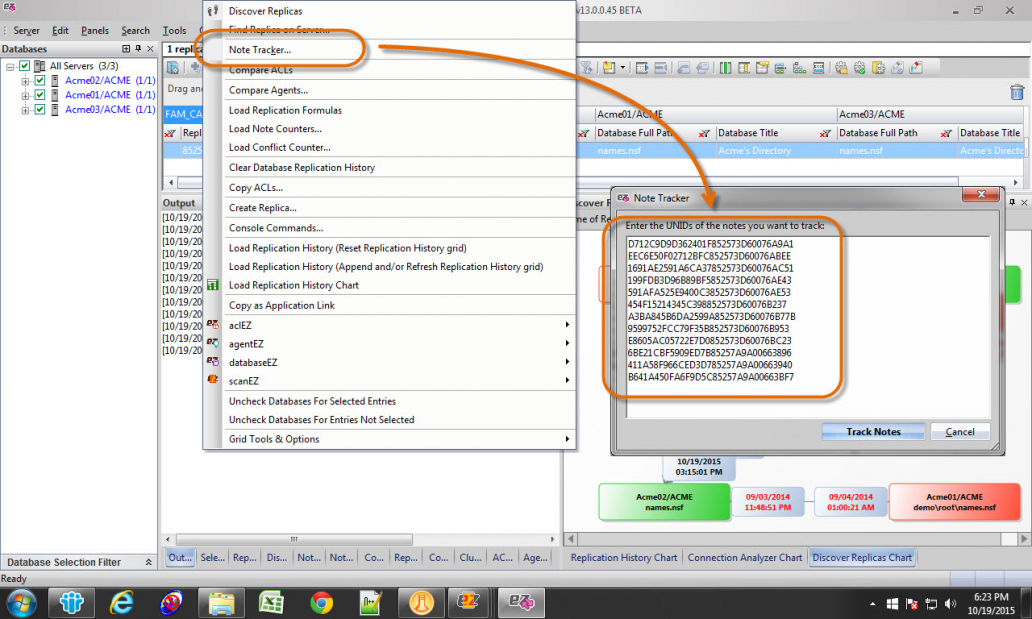Expand the Acme02/ACME tree node
Screen dimensions: 1032x619
tap(25, 81)
